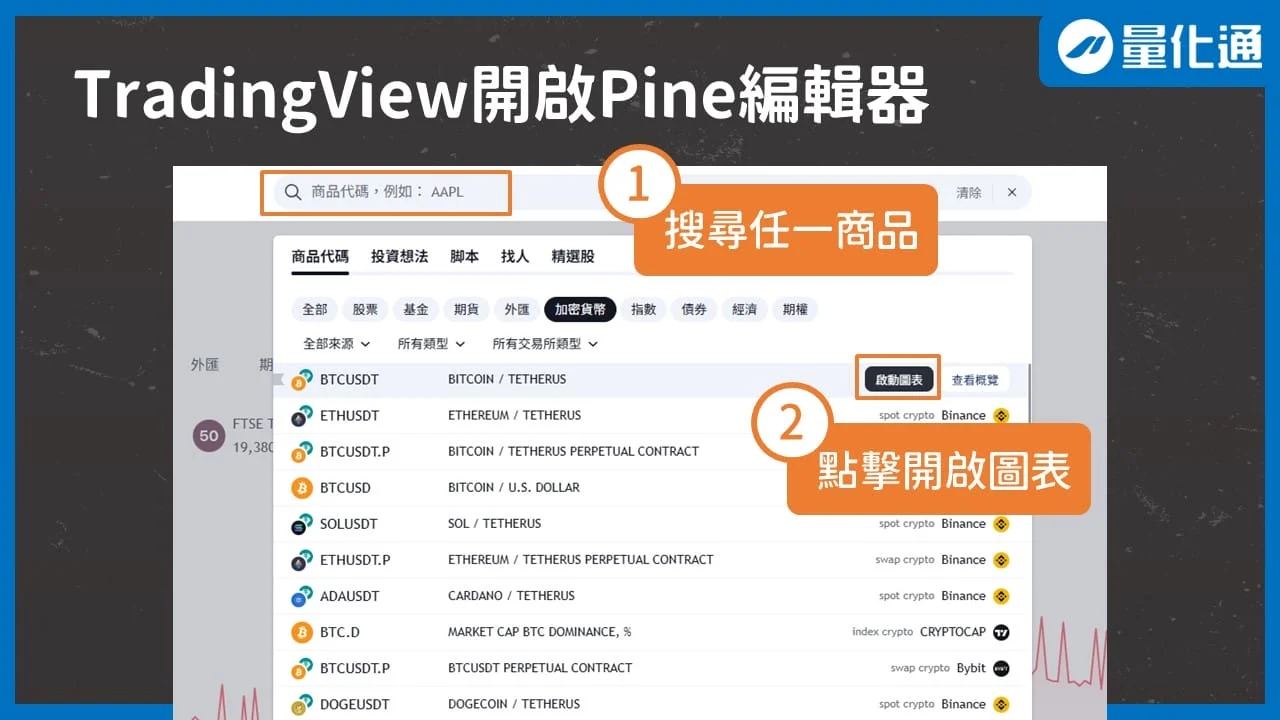Image resolution: width=1280 pixels, height=720 pixels.
Task: Switch to the 投資想法 tab
Action: point(399,257)
